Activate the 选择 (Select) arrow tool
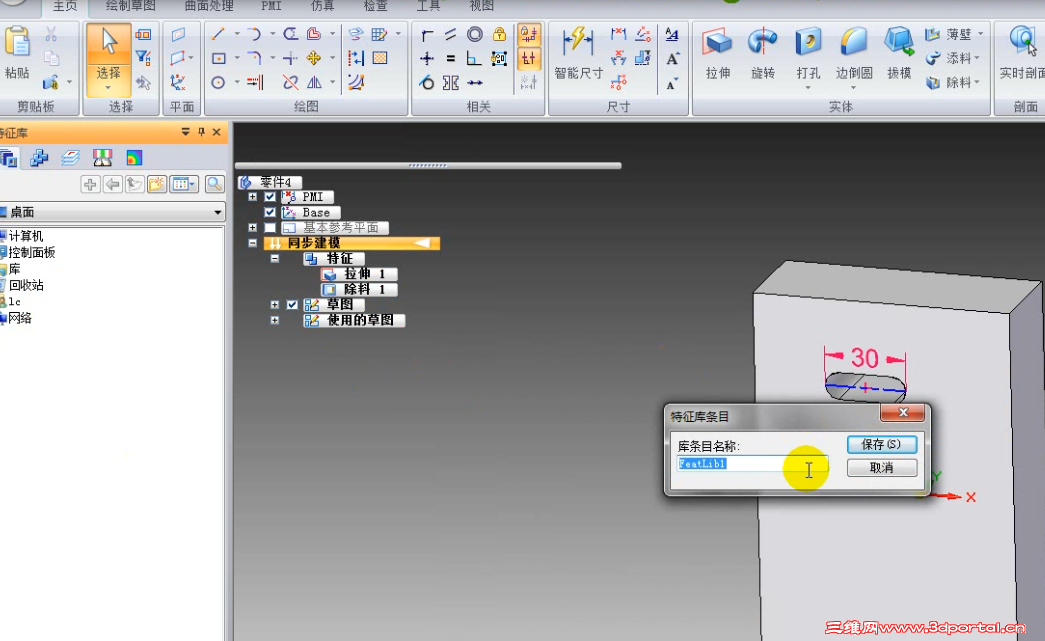The height and width of the screenshot is (641, 1045). coord(108,59)
